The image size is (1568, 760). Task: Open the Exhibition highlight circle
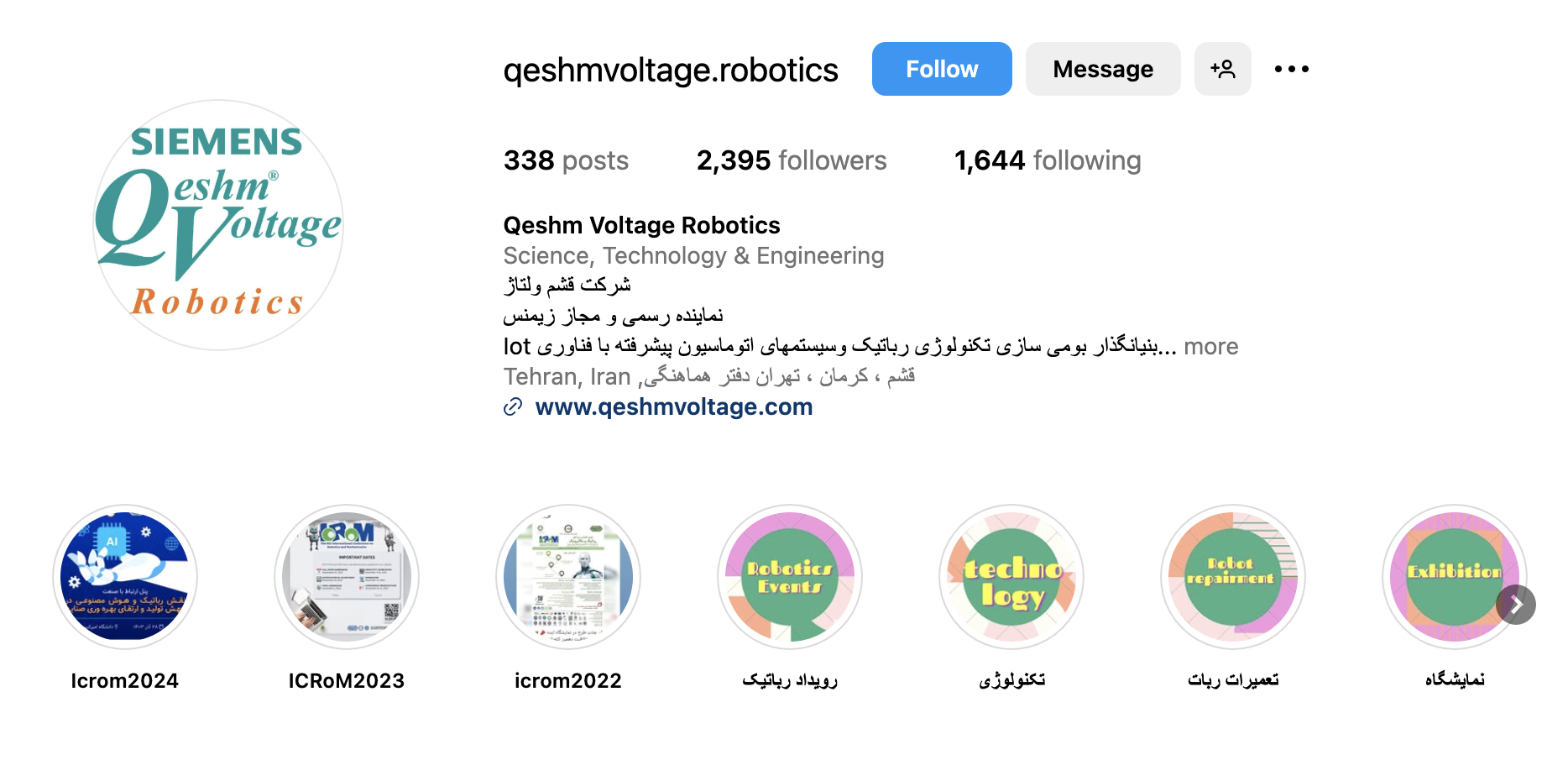click(1455, 577)
